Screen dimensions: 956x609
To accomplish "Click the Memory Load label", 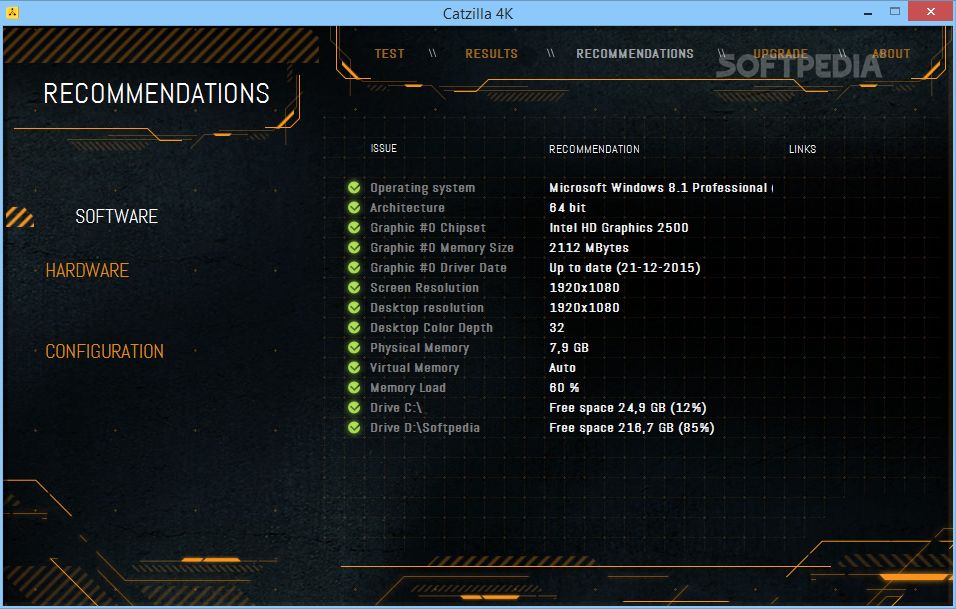I will 408,388.
